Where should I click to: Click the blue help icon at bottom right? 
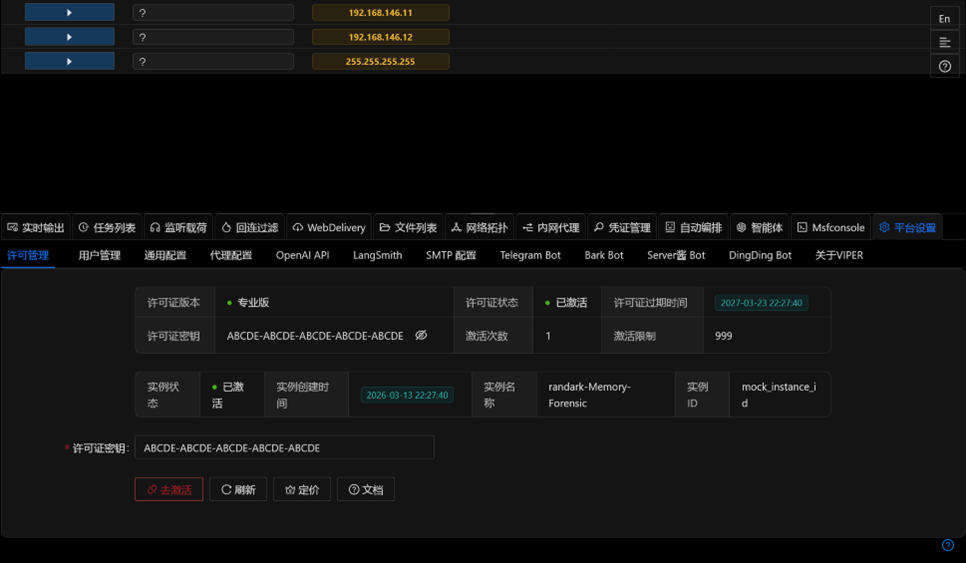948,545
